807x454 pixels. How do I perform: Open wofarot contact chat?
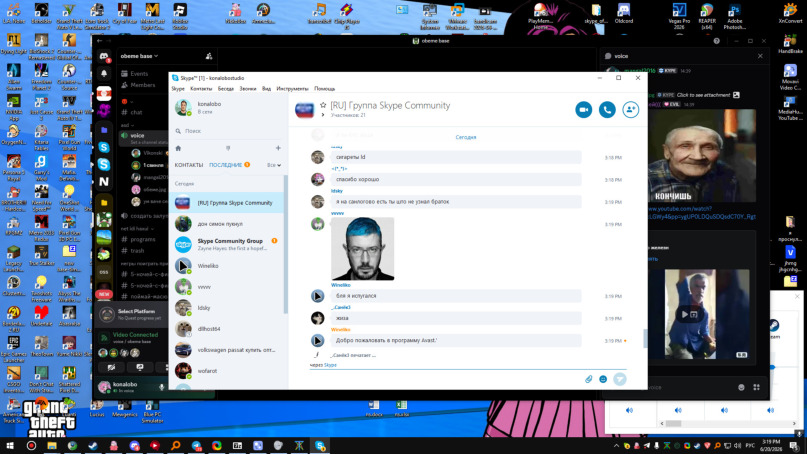click(x=227, y=371)
